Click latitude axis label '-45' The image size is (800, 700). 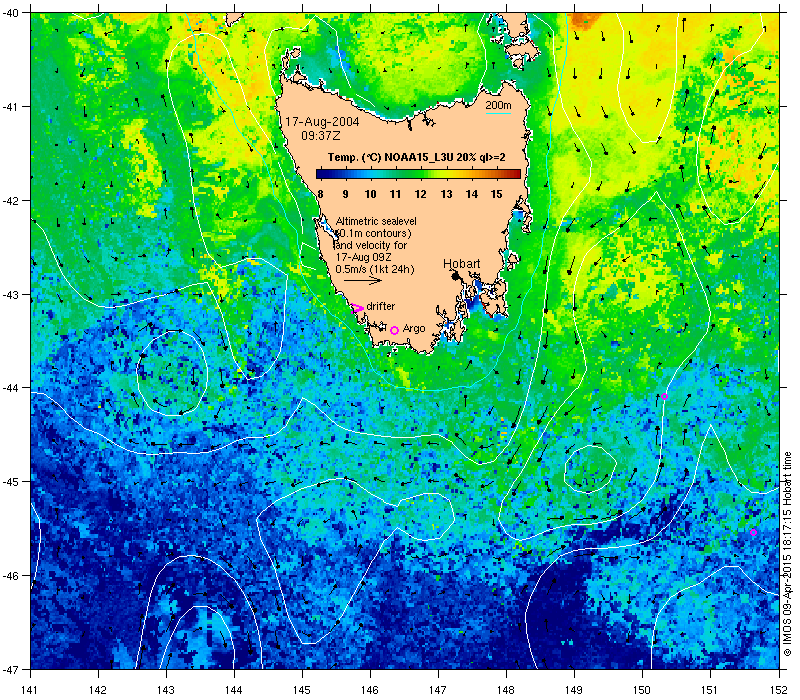click(9, 482)
